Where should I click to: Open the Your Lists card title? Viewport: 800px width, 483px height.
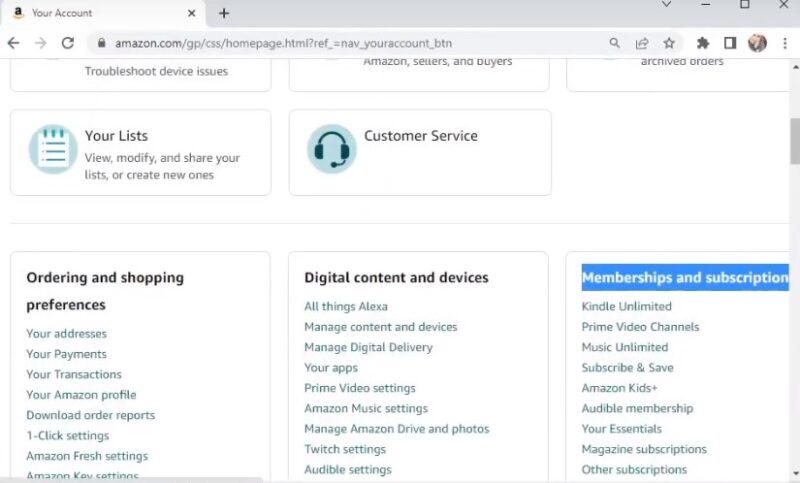coord(116,136)
